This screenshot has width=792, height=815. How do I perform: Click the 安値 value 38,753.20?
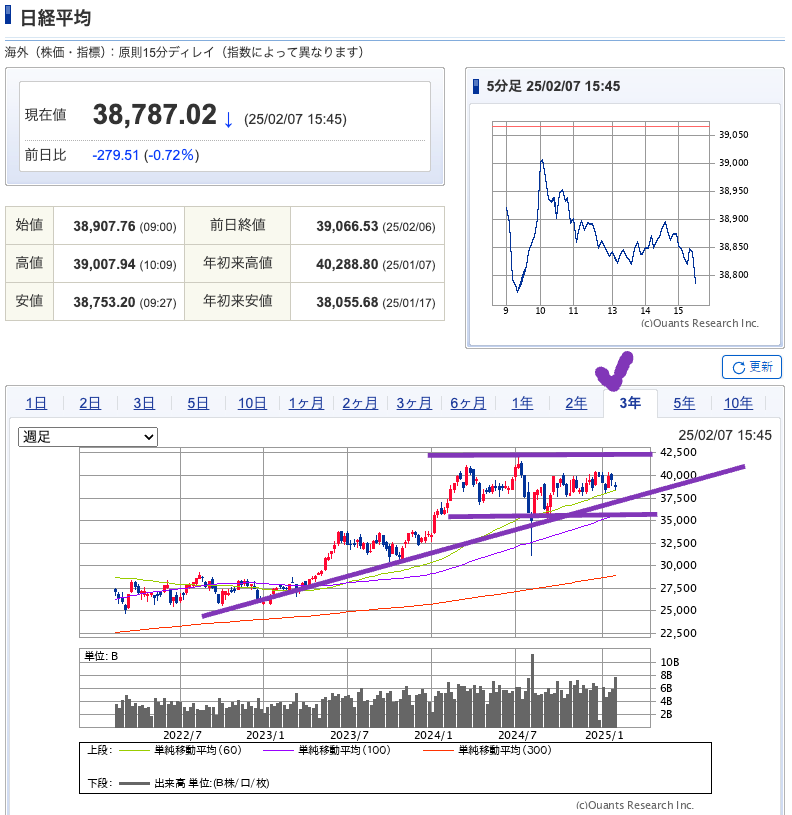tap(104, 302)
